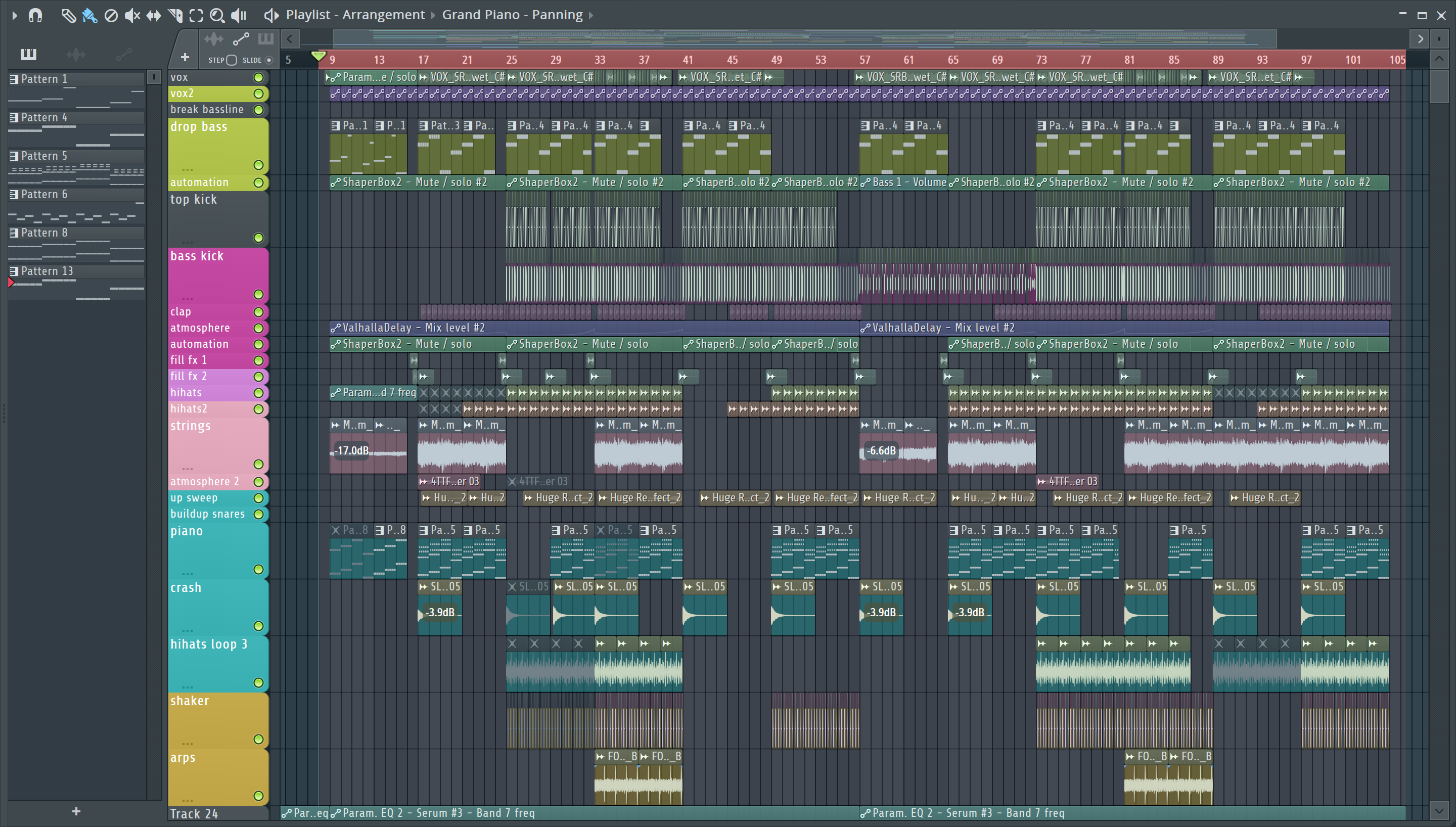Select first ValhallaDelay - Mix level #2 clip
1456x827 pixels.
pos(594,328)
